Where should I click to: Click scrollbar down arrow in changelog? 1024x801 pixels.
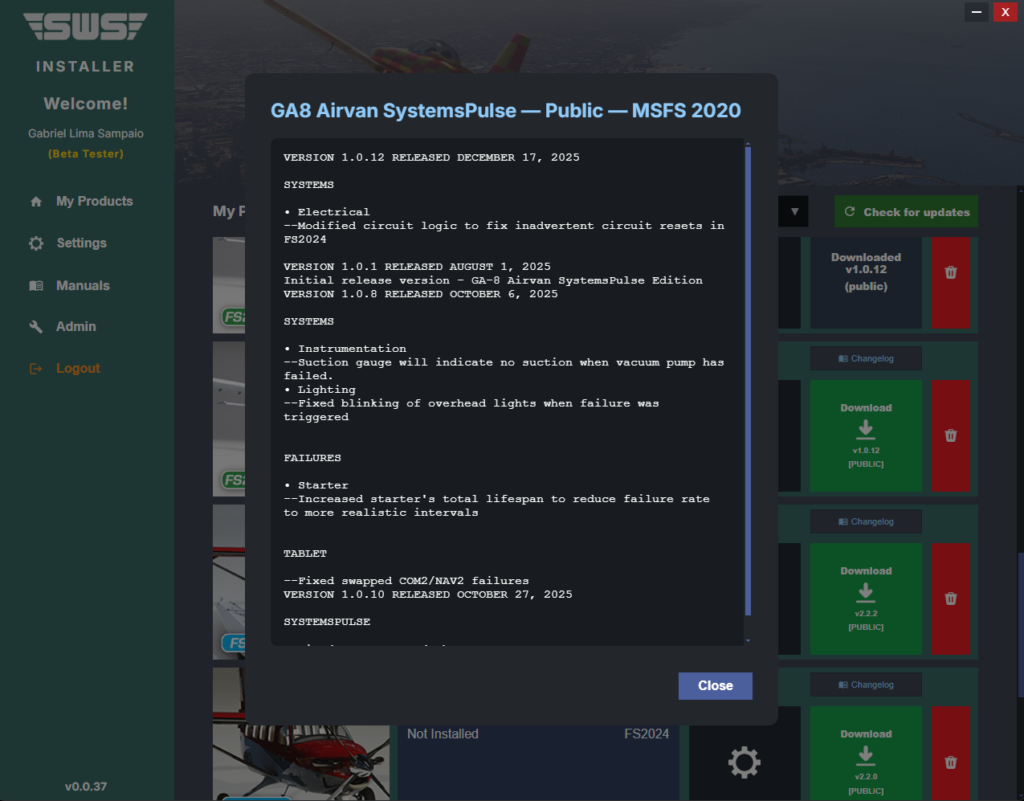[x=748, y=641]
